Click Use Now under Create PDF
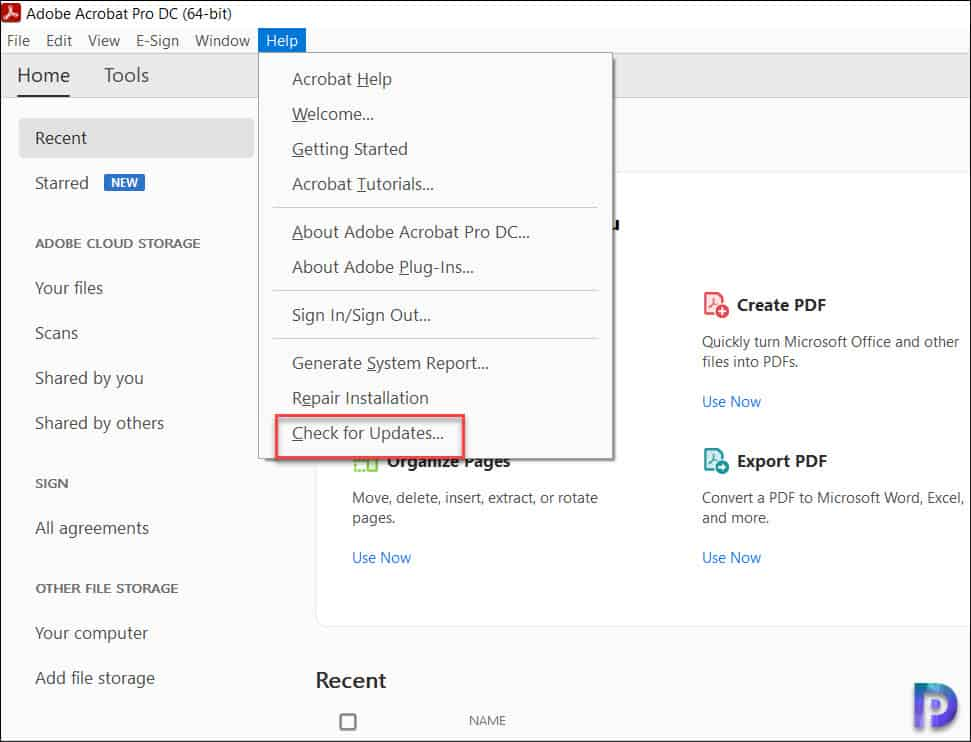This screenshot has width=971, height=742. click(x=731, y=401)
